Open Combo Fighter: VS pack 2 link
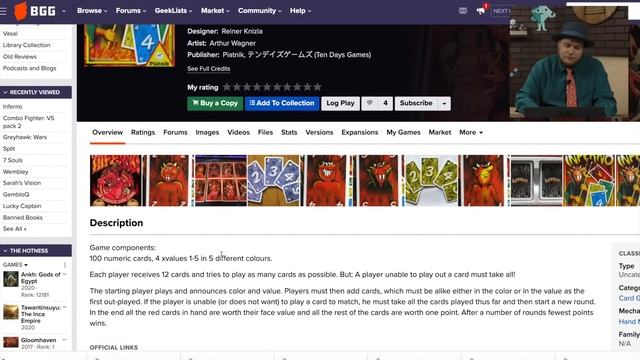640x360 pixels. coord(28,122)
